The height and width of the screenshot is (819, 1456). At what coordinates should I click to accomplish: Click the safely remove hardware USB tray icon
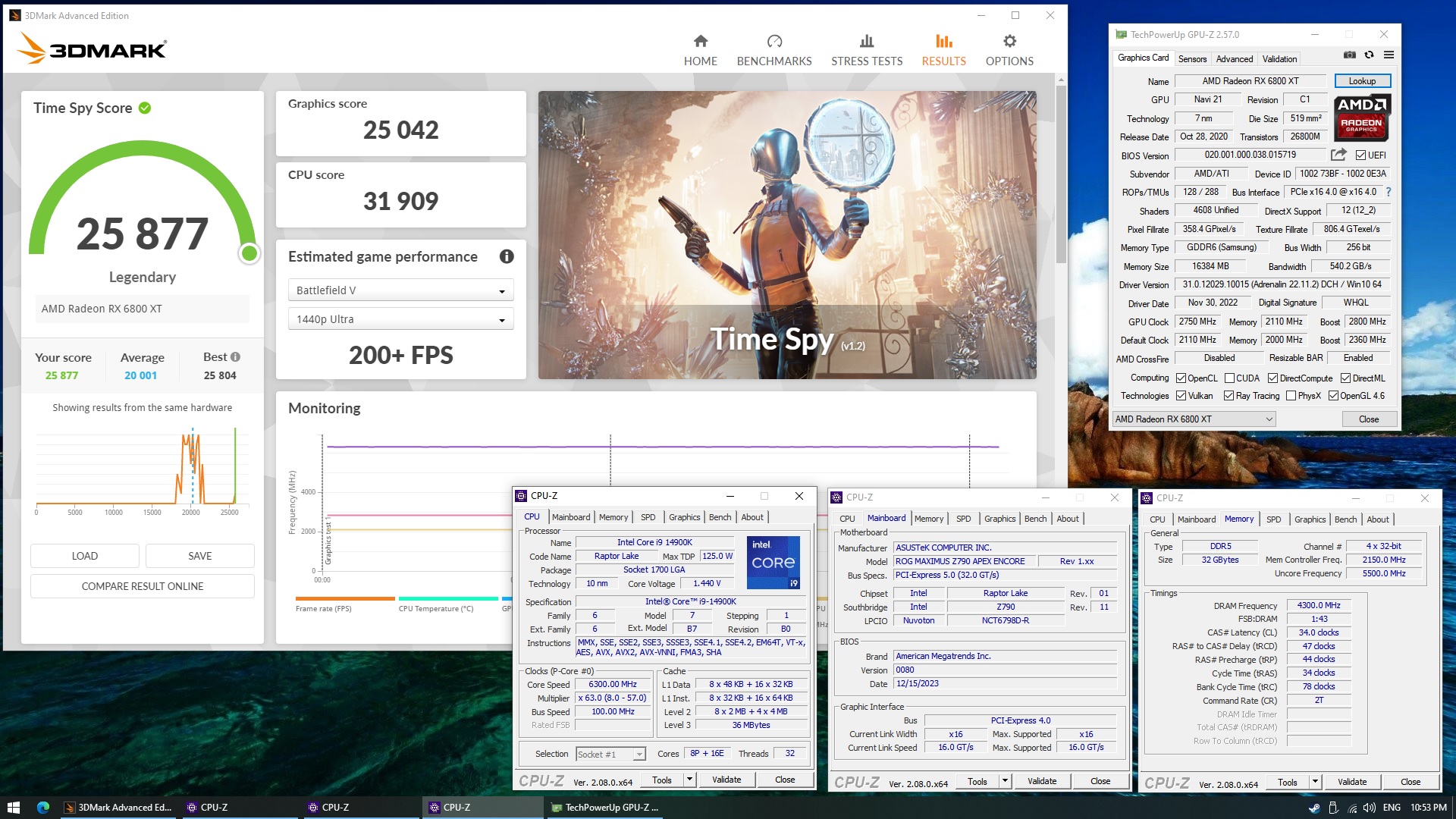point(1334,808)
